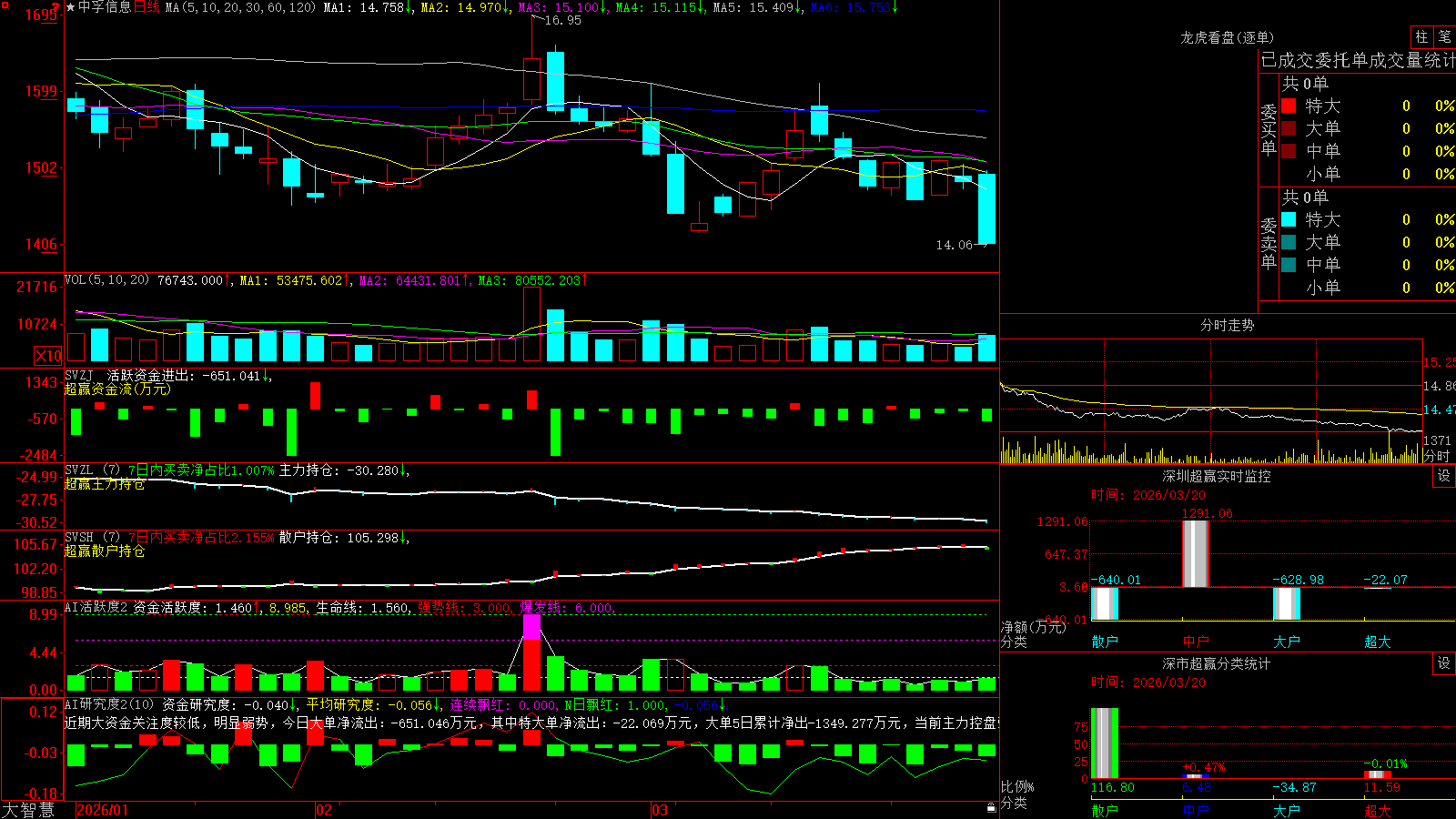Select the cyan 特大 sell-order swatch
This screenshot has width=1456, height=819.
(1289, 219)
